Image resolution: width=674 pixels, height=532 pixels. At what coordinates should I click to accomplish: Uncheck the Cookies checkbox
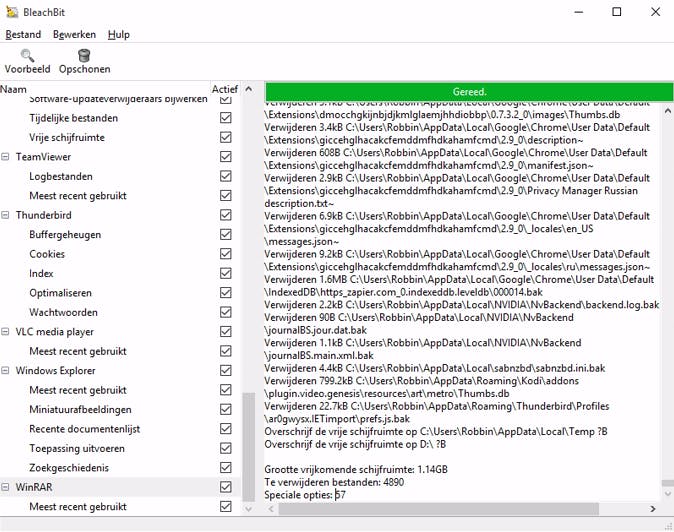click(x=226, y=254)
